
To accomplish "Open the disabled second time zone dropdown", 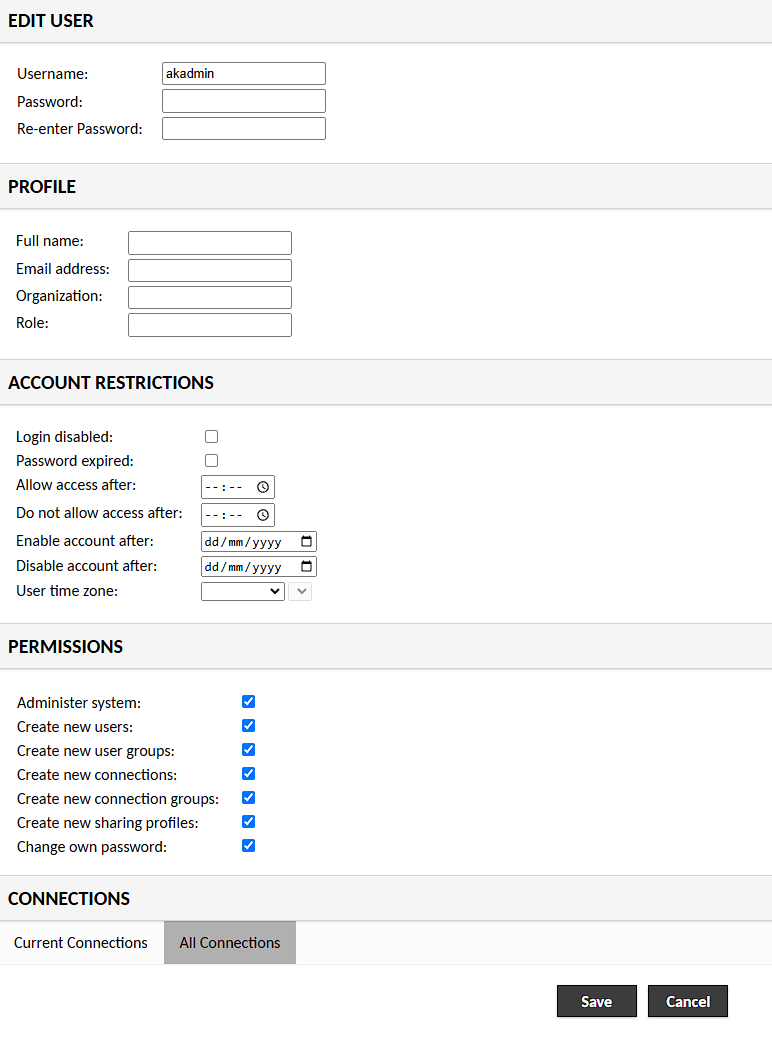I will tap(300, 591).
